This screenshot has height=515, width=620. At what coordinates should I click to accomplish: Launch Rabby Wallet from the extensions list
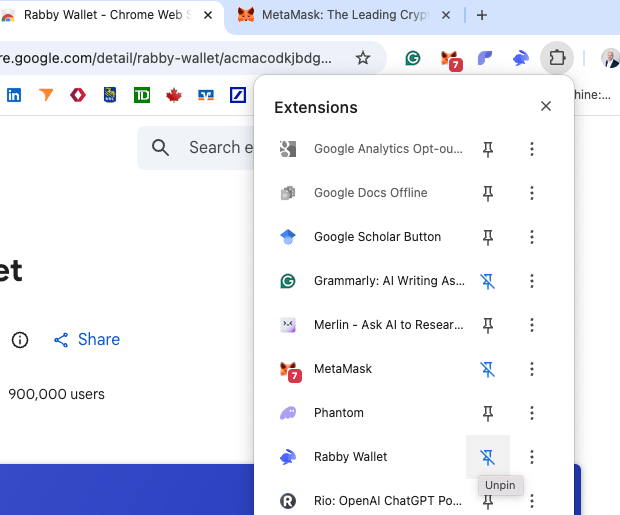coord(370,457)
